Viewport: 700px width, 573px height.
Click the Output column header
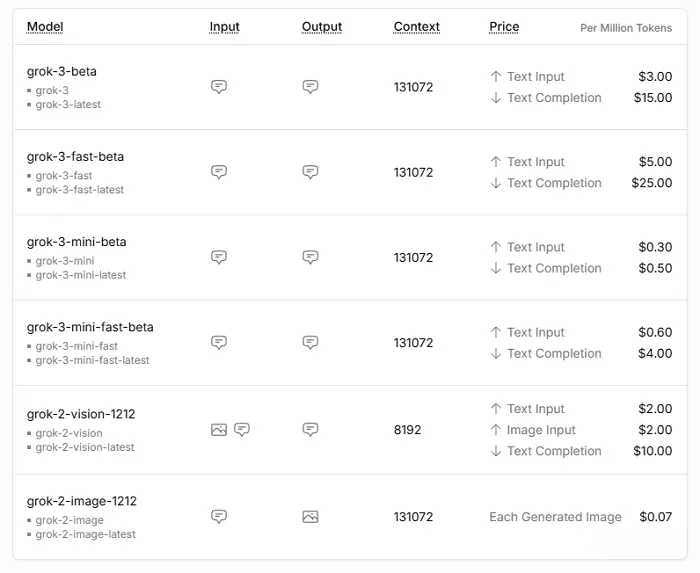point(322,27)
